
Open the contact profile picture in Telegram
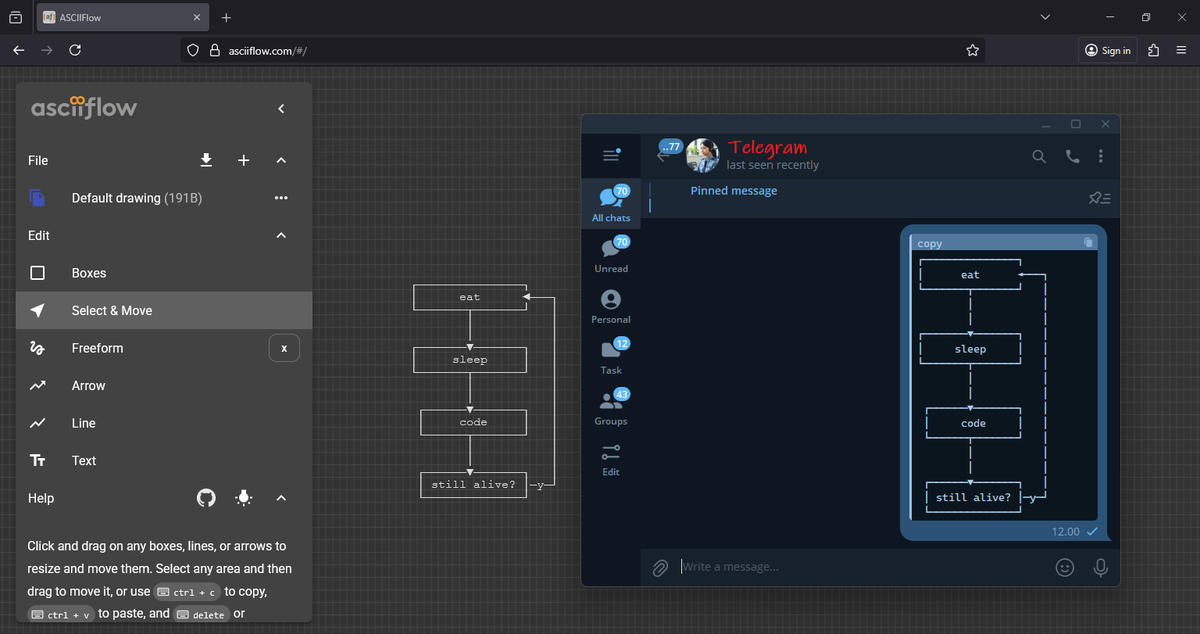(x=703, y=155)
